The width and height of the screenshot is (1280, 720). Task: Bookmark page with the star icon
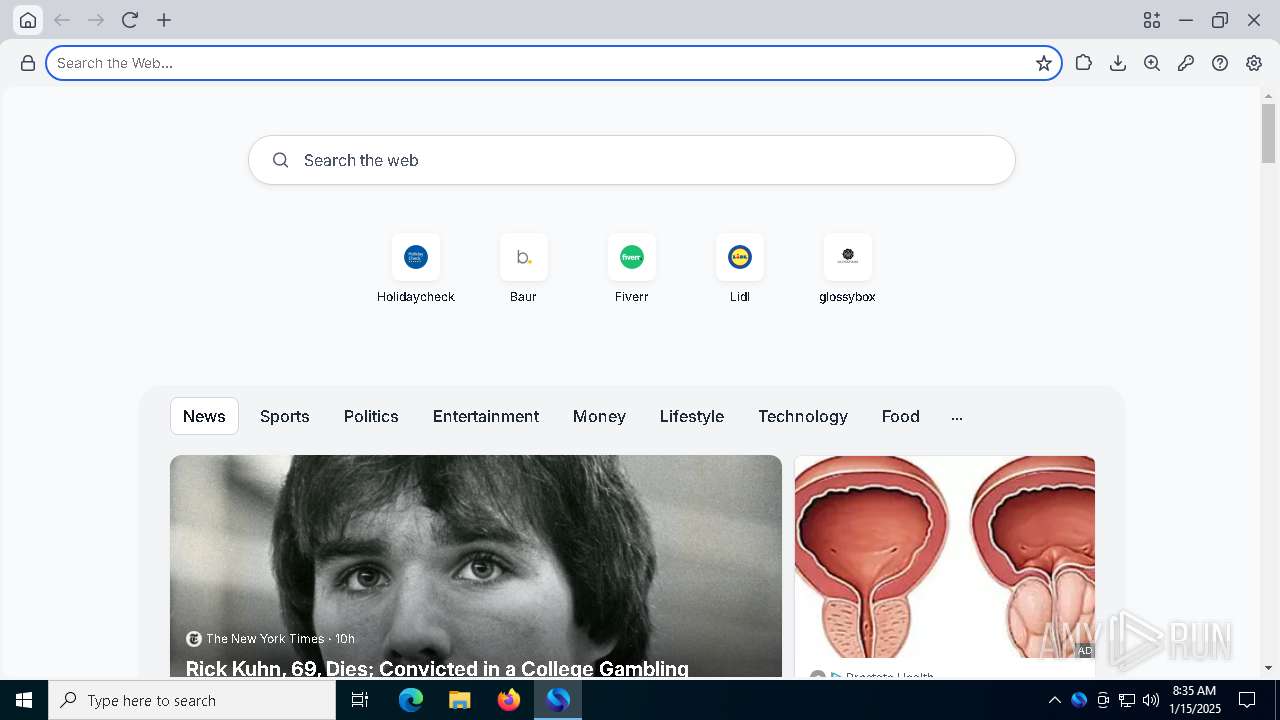coord(1044,63)
